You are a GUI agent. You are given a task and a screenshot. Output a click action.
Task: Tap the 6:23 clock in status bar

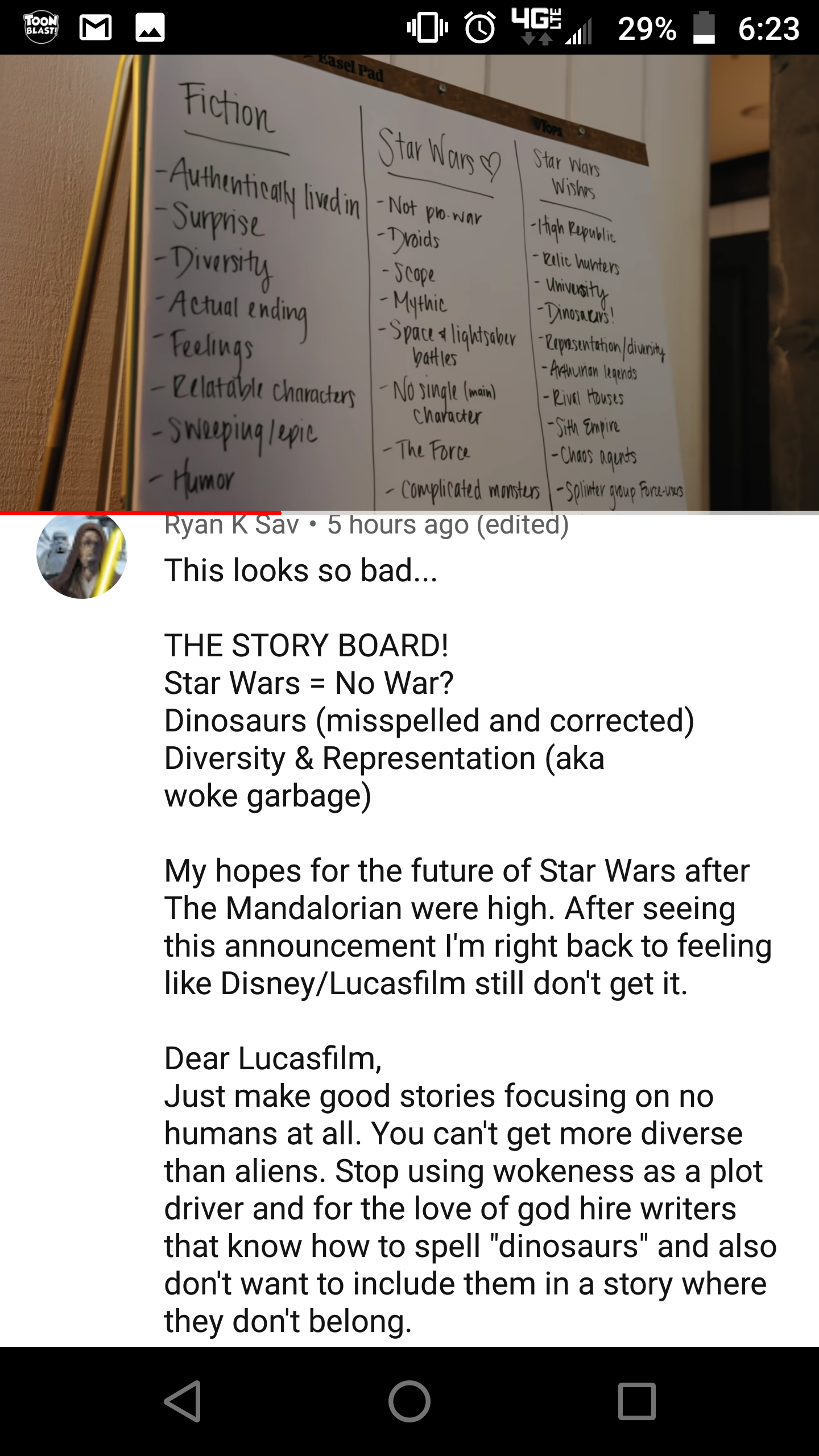[769, 28]
